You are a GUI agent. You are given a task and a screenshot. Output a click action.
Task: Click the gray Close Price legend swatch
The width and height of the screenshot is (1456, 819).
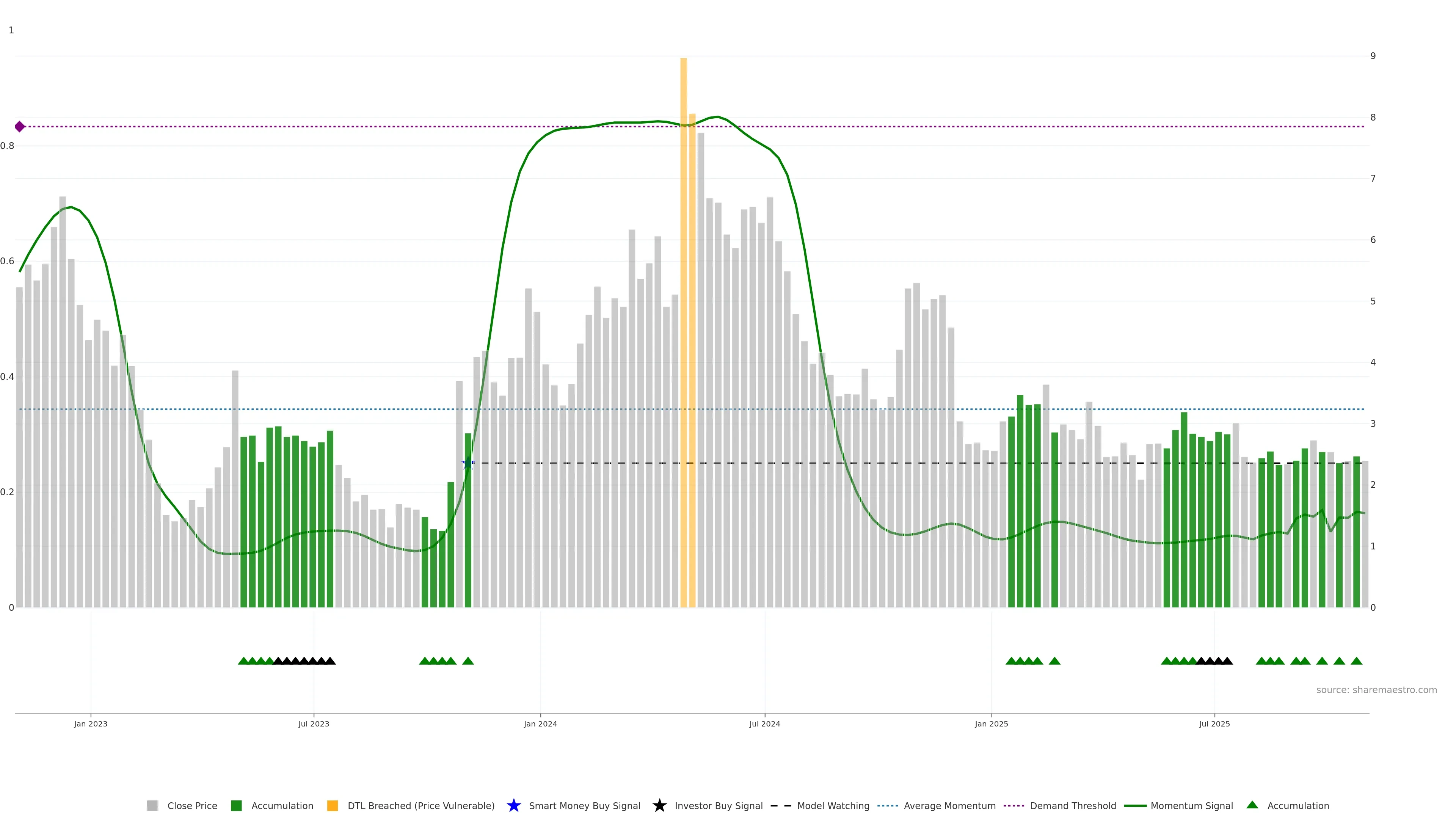click(152, 805)
